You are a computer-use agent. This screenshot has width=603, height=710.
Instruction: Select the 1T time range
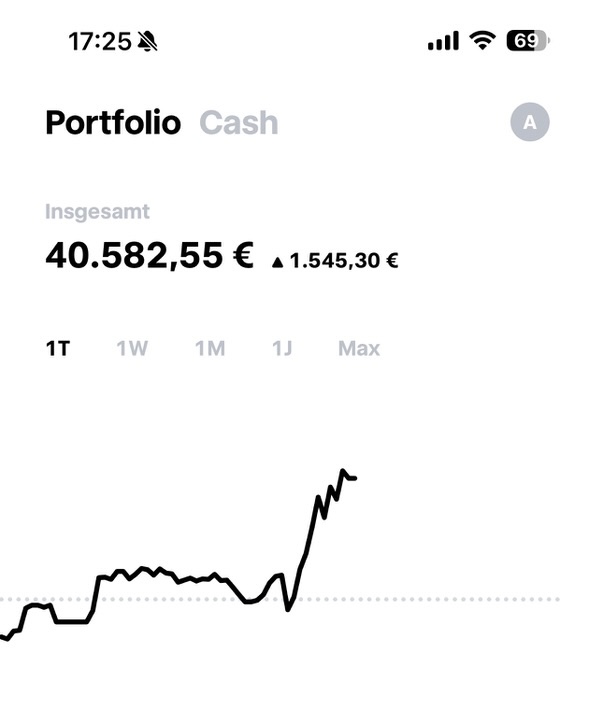[x=58, y=348]
